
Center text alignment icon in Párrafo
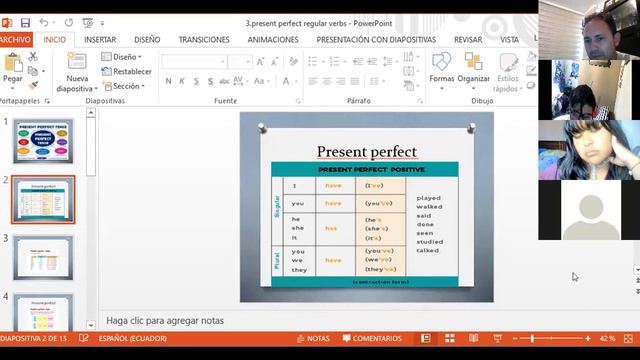327,82
